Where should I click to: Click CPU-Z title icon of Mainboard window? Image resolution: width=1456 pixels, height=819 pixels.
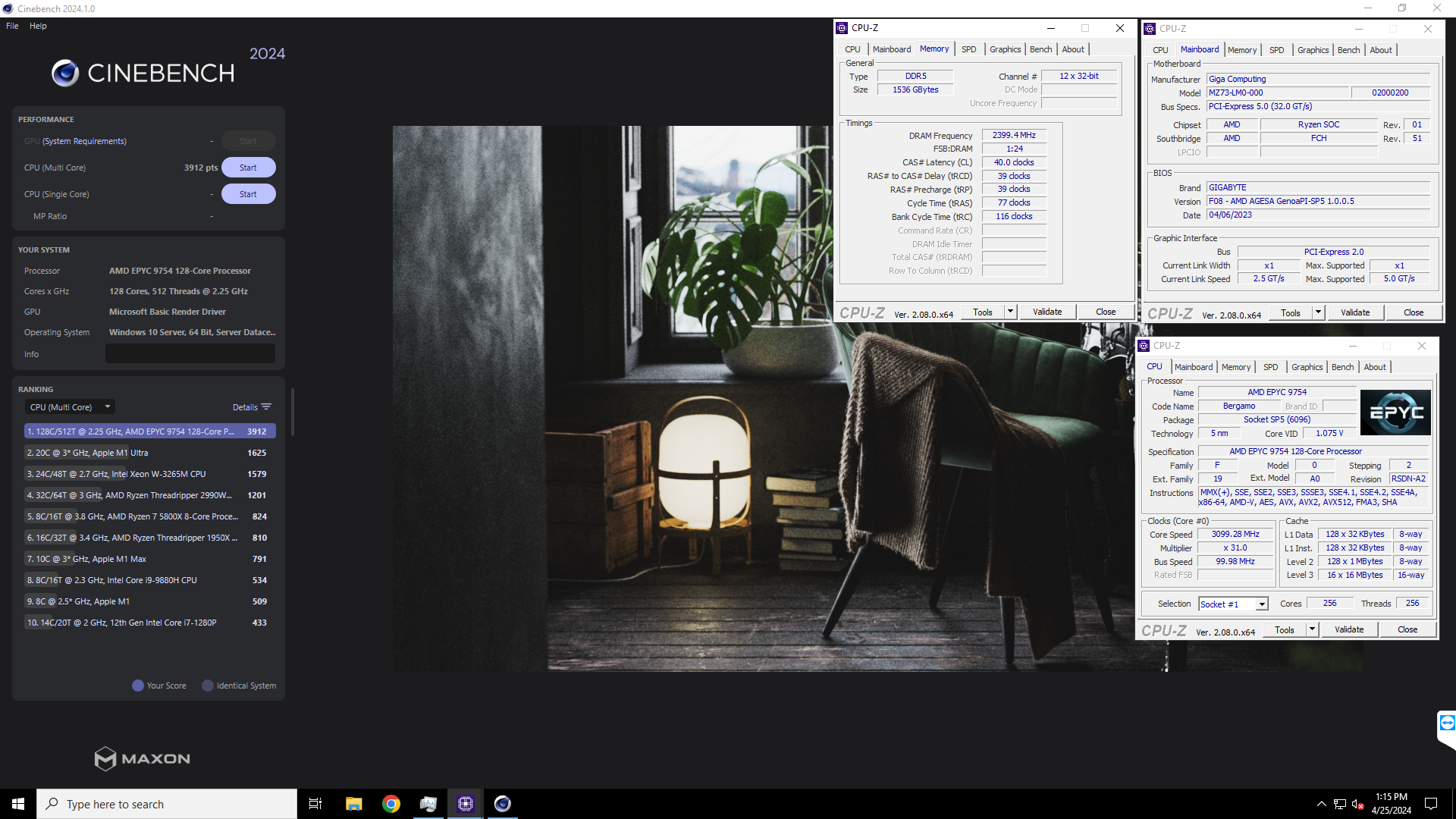point(1150,29)
